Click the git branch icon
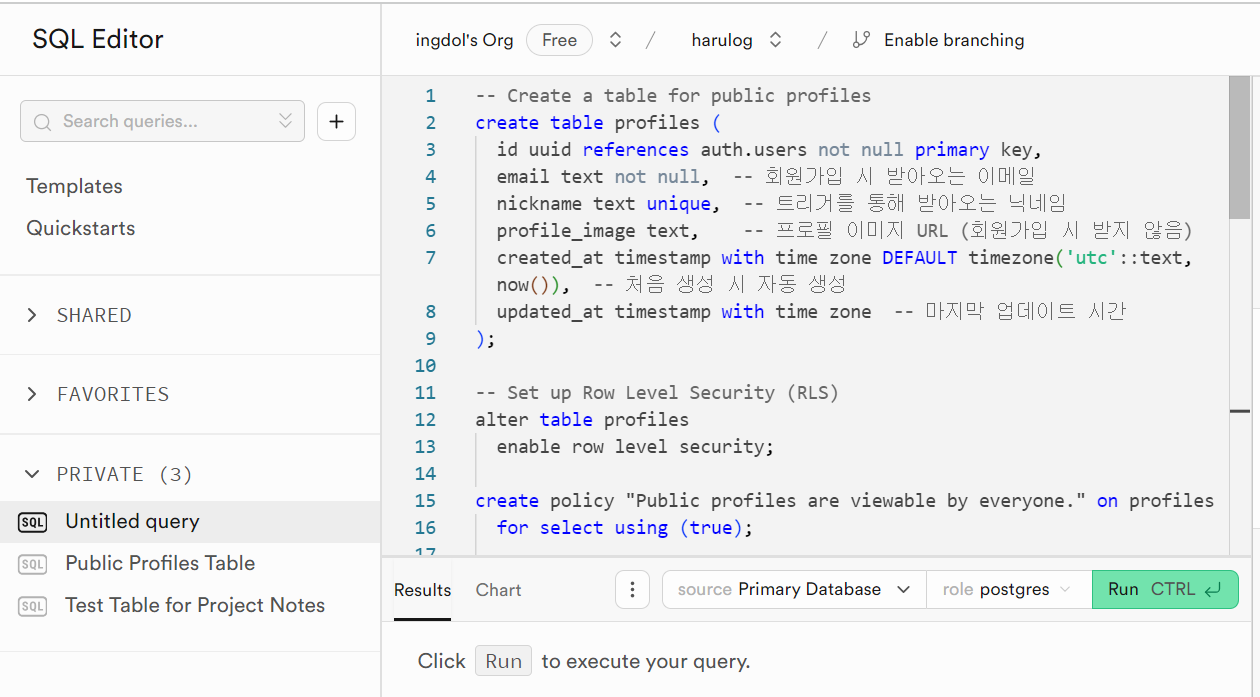The width and height of the screenshot is (1260, 697). coord(861,40)
